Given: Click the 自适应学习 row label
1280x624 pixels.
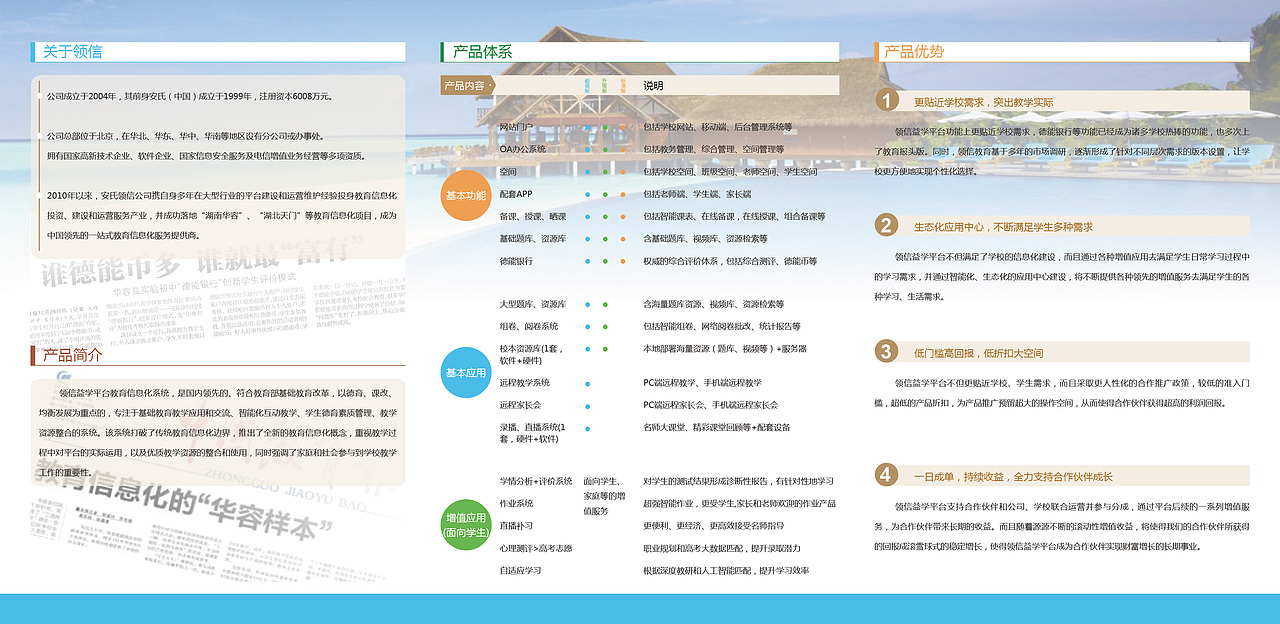Looking at the screenshot, I should point(520,570).
